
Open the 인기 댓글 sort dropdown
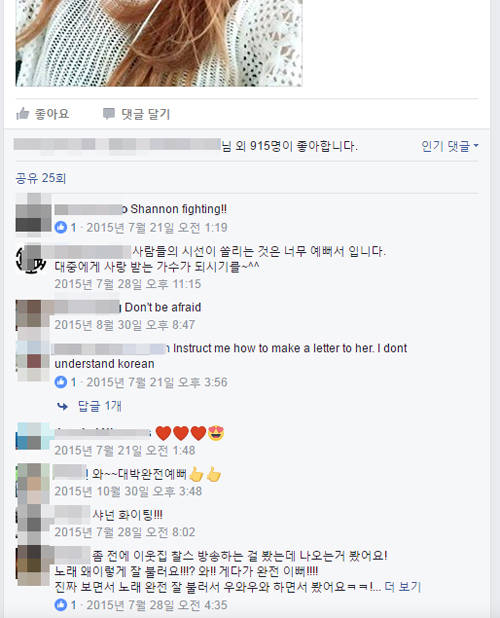tap(450, 146)
